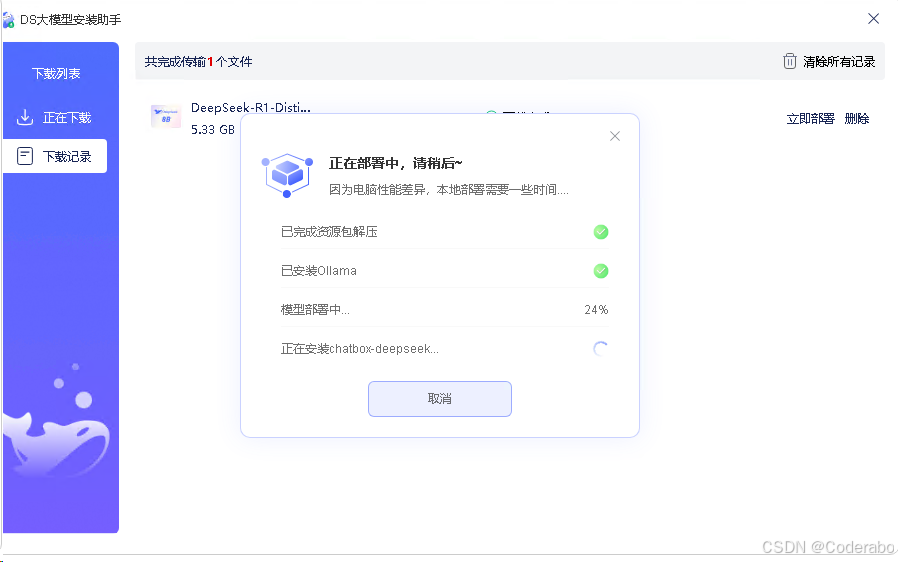Click the 模型部署中... status row text
This screenshot has width=898, height=562.
click(315, 310)
